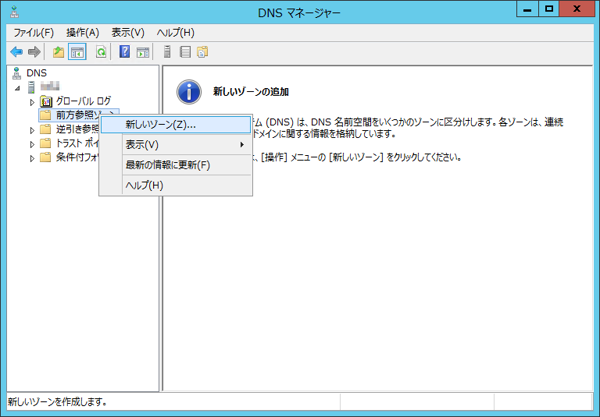Image resolution: width=600 pixels, height=417 pixels.
Task: Click the DNS Manager icon in the title bar
Action: coord(15,12)
